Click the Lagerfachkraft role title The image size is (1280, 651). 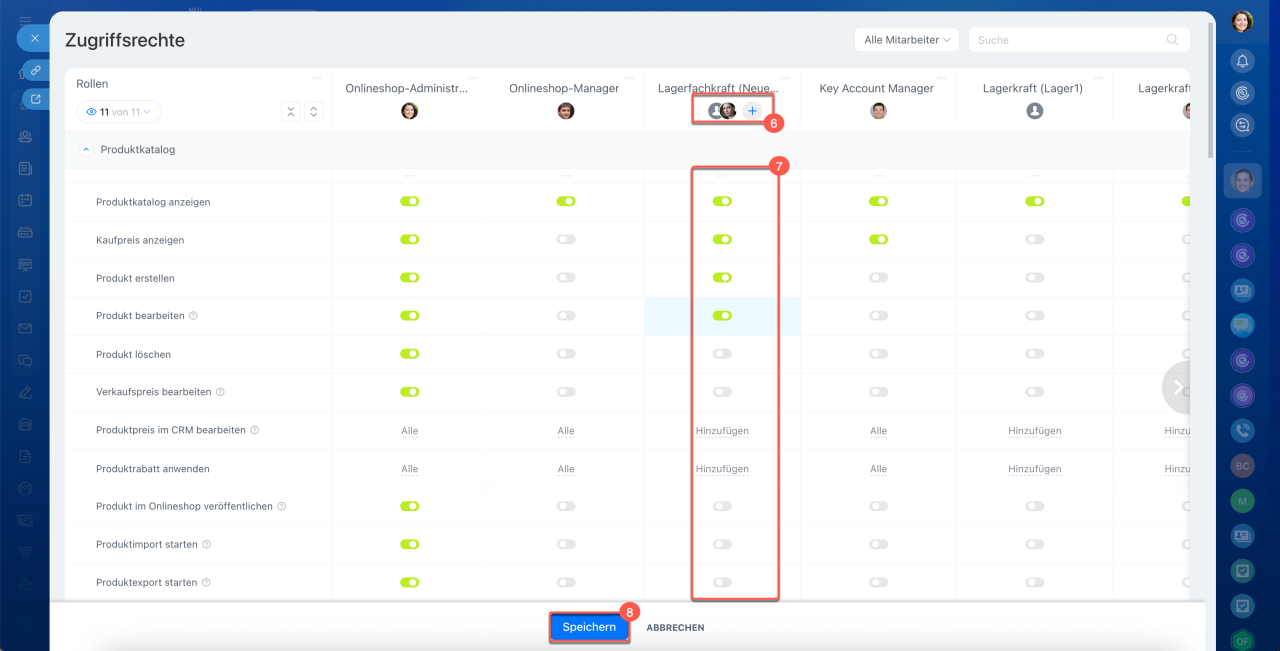(719, 88)
